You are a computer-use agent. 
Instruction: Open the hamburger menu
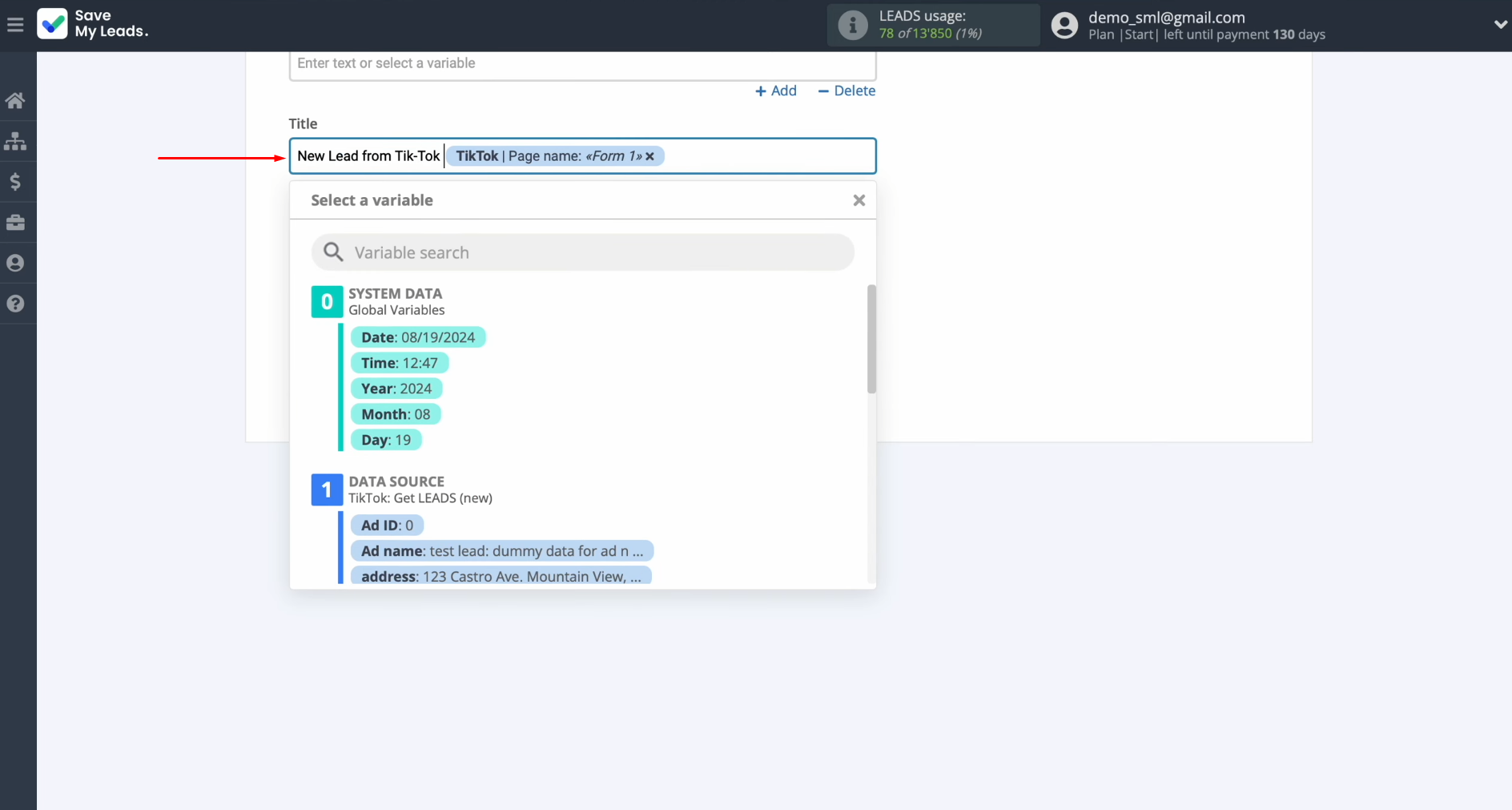pyautogui.click(x=15, y=25)
